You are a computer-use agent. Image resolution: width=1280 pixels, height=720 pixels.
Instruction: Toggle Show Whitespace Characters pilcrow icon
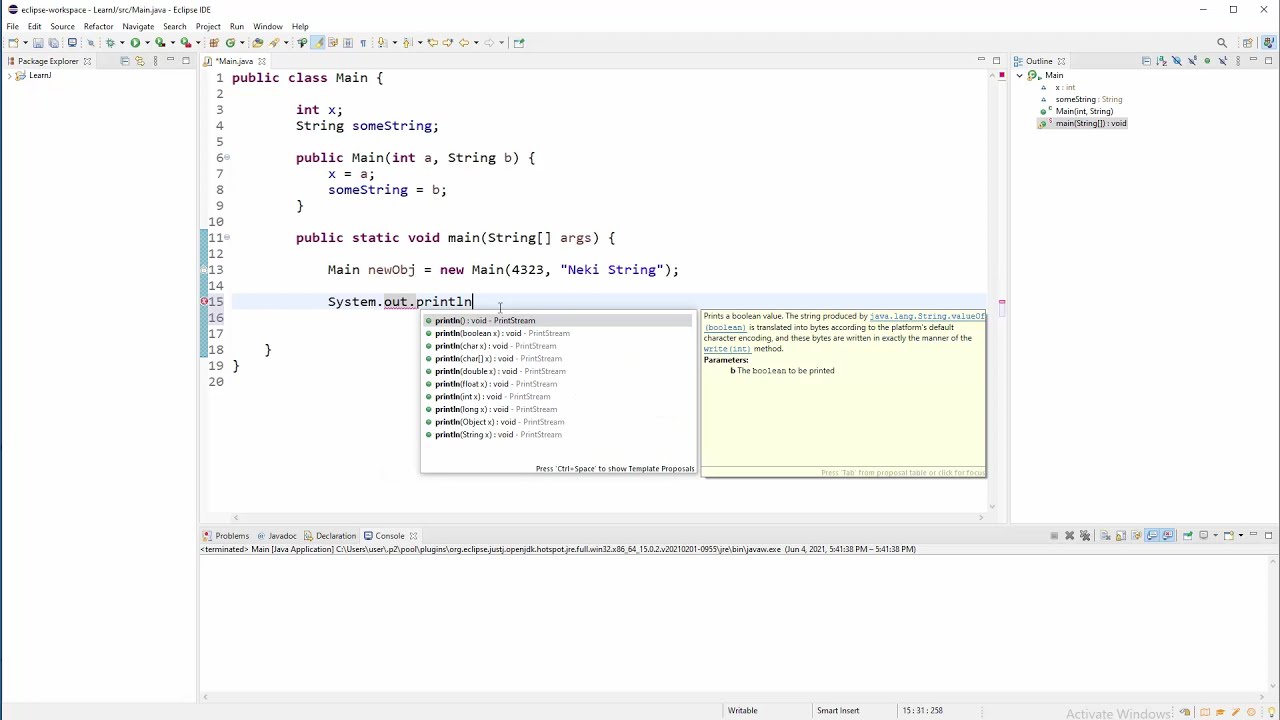(x=363, y=42)
